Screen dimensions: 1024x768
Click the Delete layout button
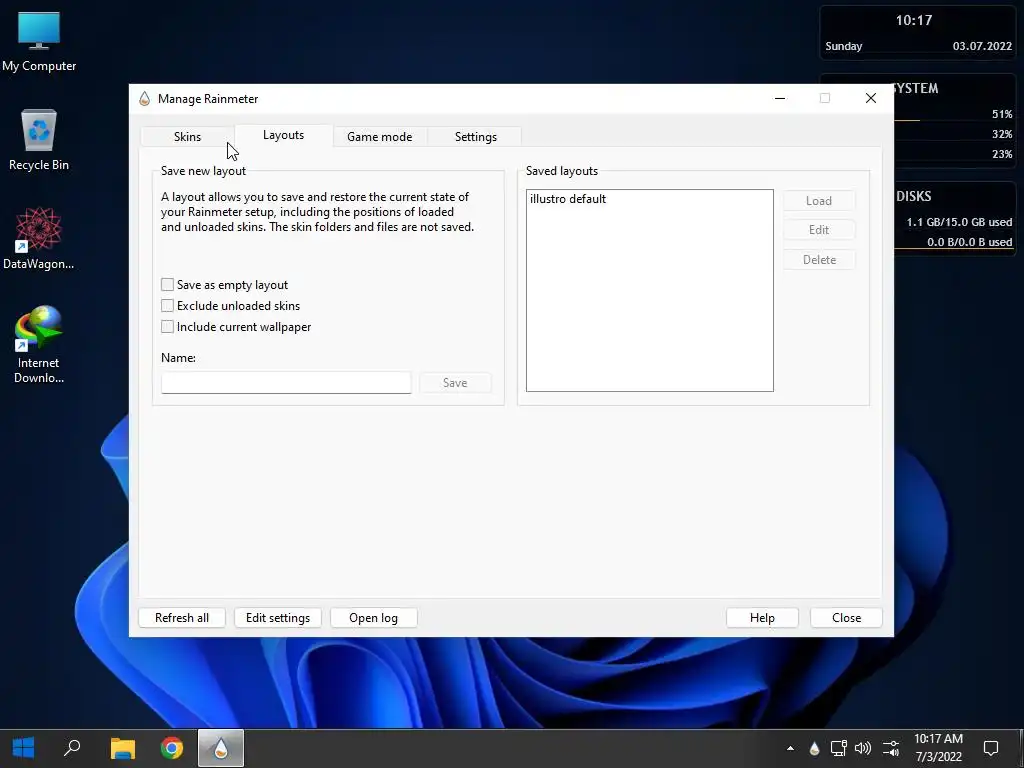[x=819, y=260]
